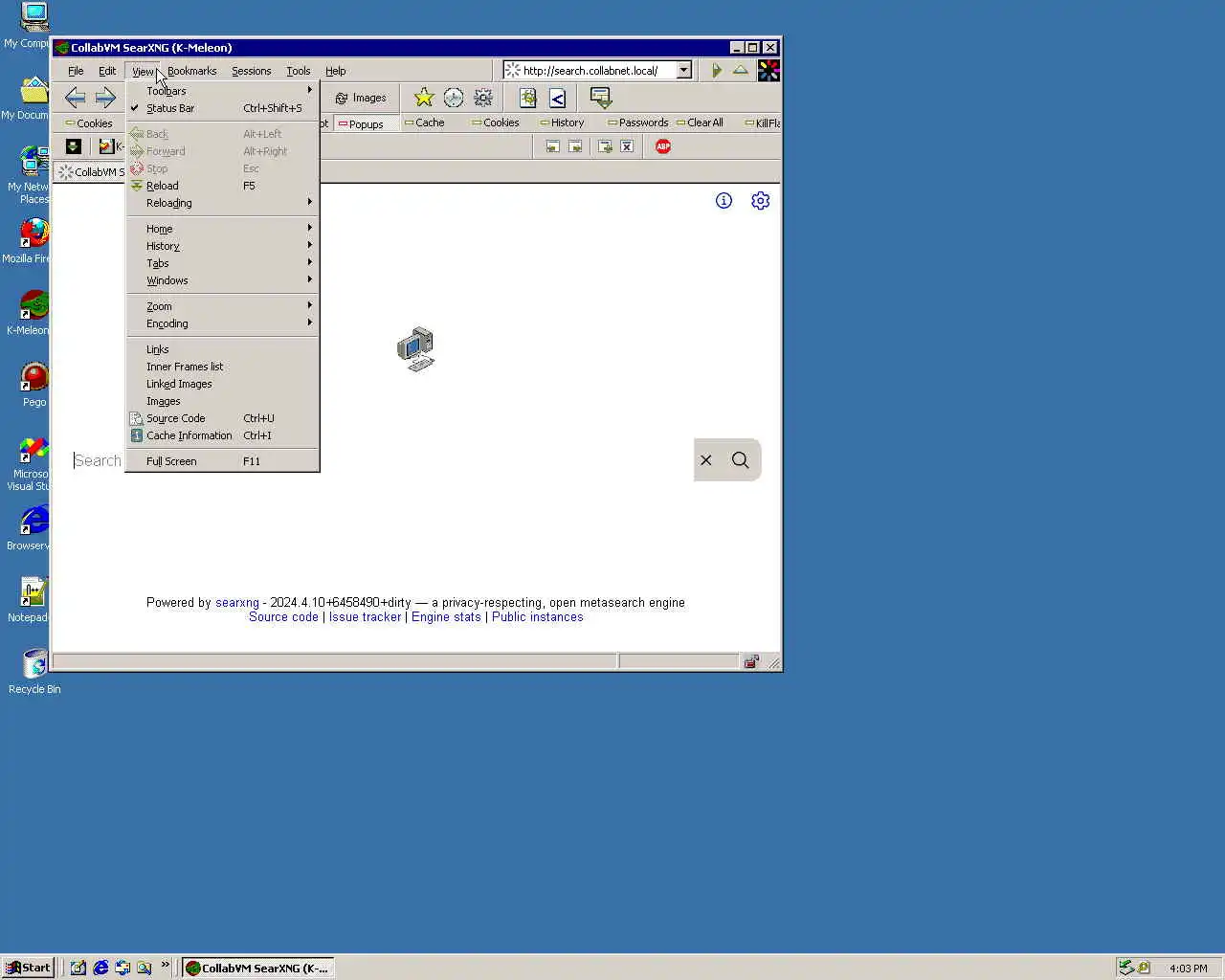Click the K-Meleon colorful throbber icon
This screenshot has height=980, width=1225.
(x=768, y=70)
